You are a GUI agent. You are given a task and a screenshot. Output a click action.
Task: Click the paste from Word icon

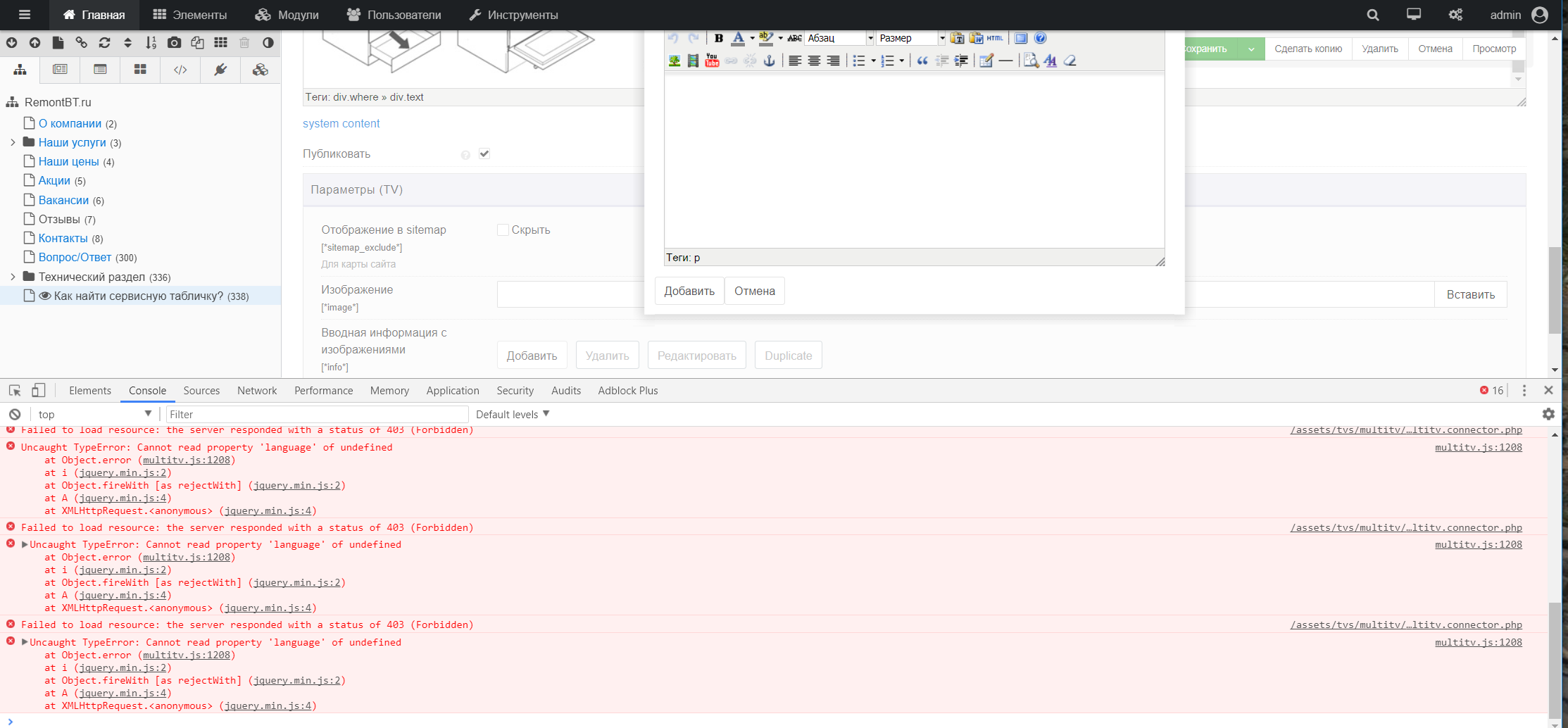coord(976,38)
